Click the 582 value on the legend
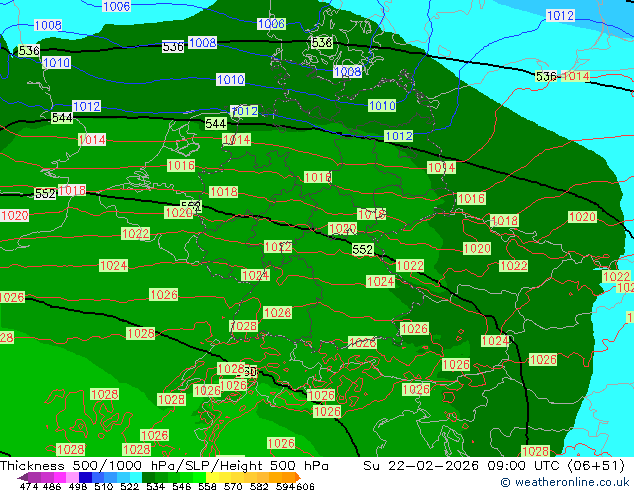Screen dimensions: 634x490 259,486
